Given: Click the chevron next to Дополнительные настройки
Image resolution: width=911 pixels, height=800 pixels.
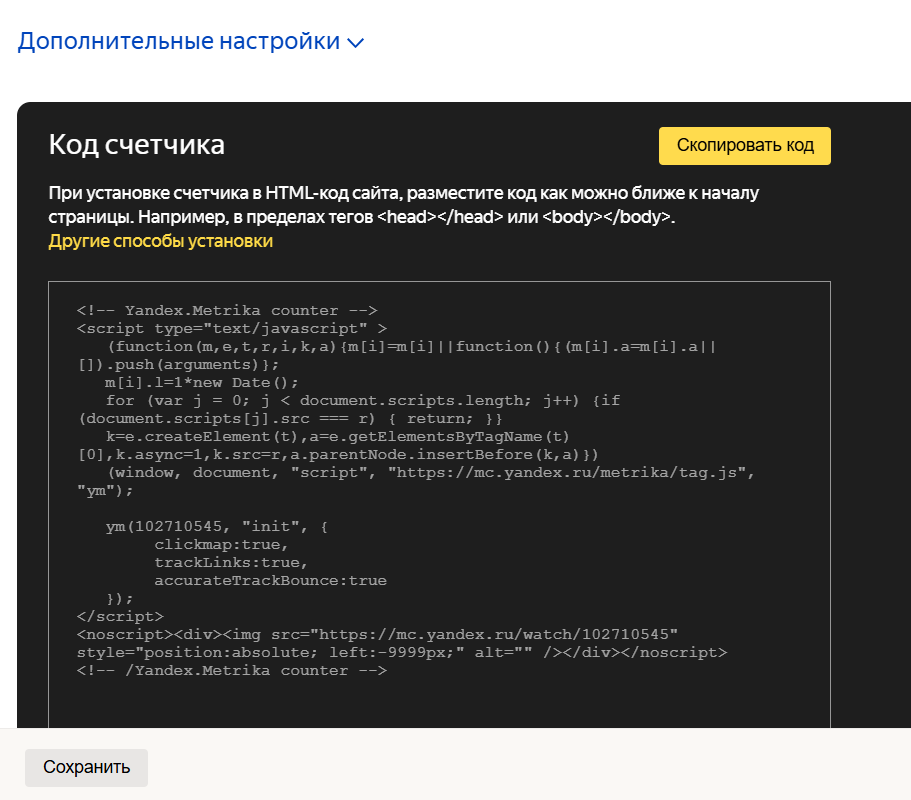Looking at the screenshot, I should coord(355,42).
